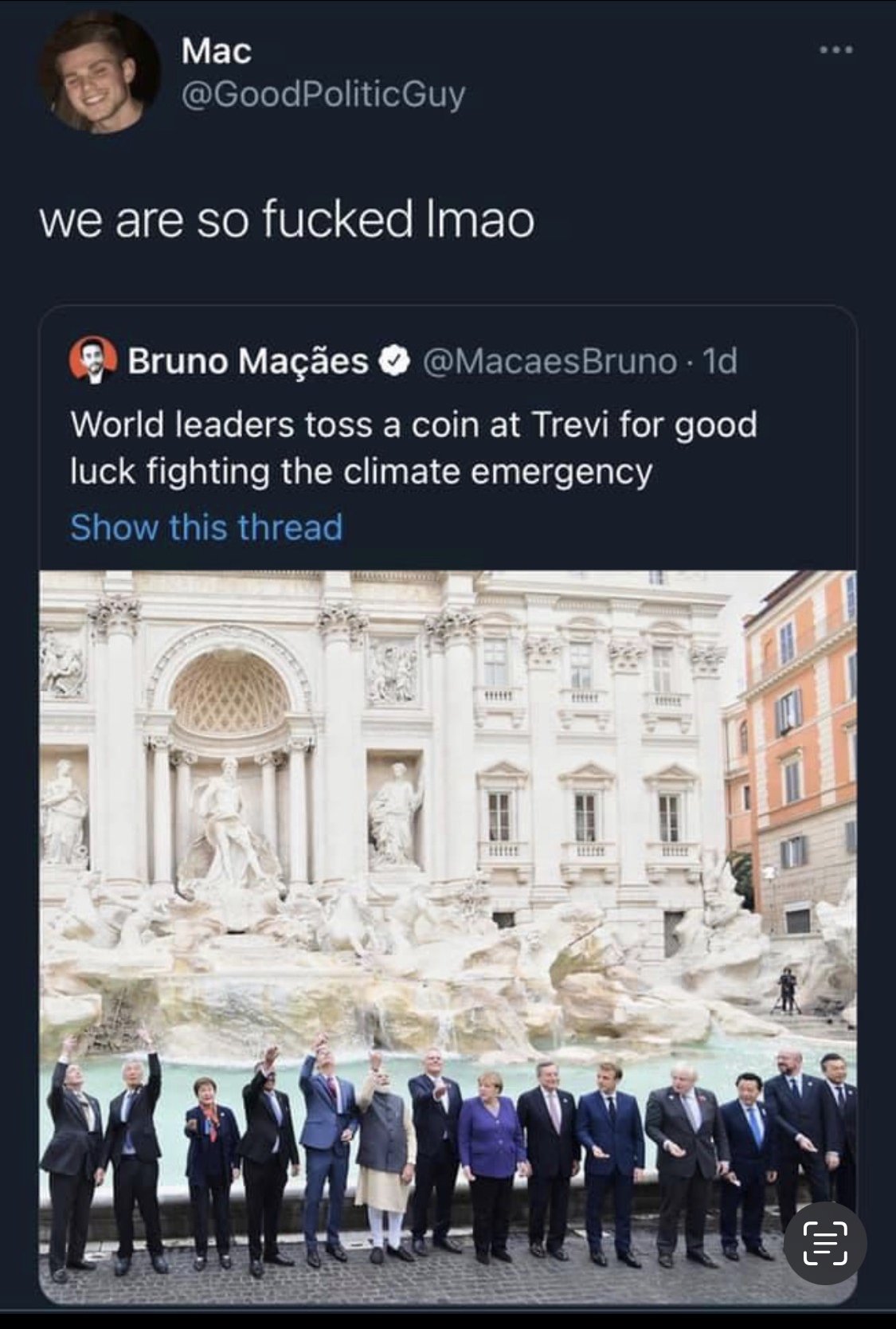Viewport: 896px width, 1329px height.
Task: Tap the cameraman on the fountain rocks
Action: pos(787,990)
